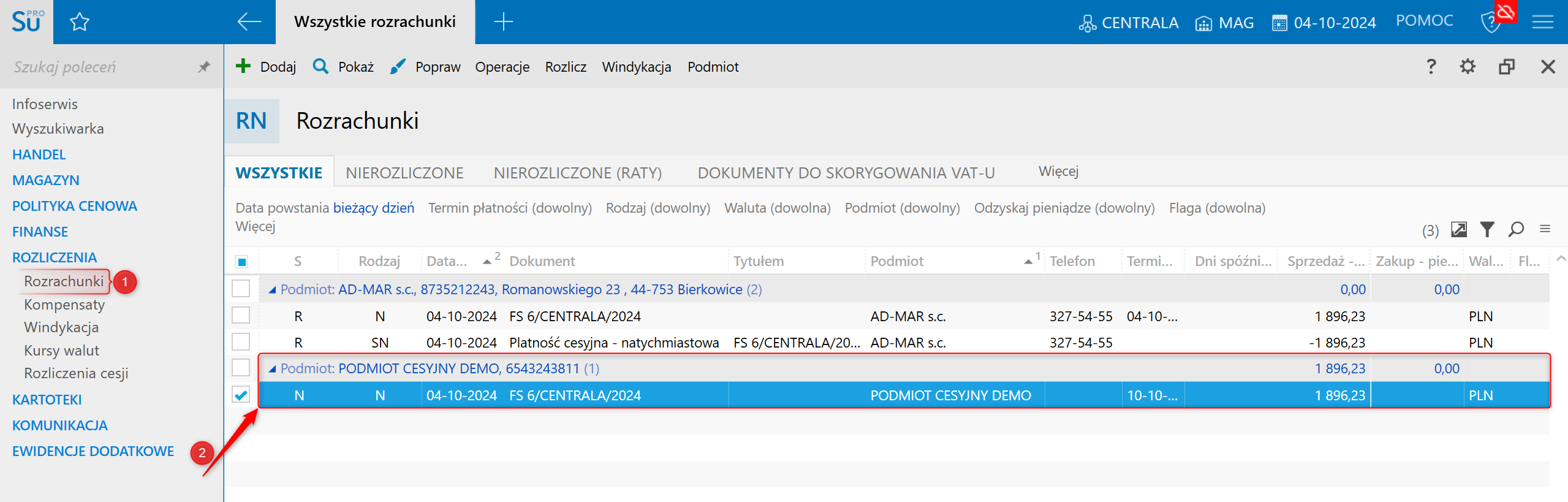Detach window with the pop-out icon
This screenshot has width=1568, height=502.
(x=1507, y=66)
